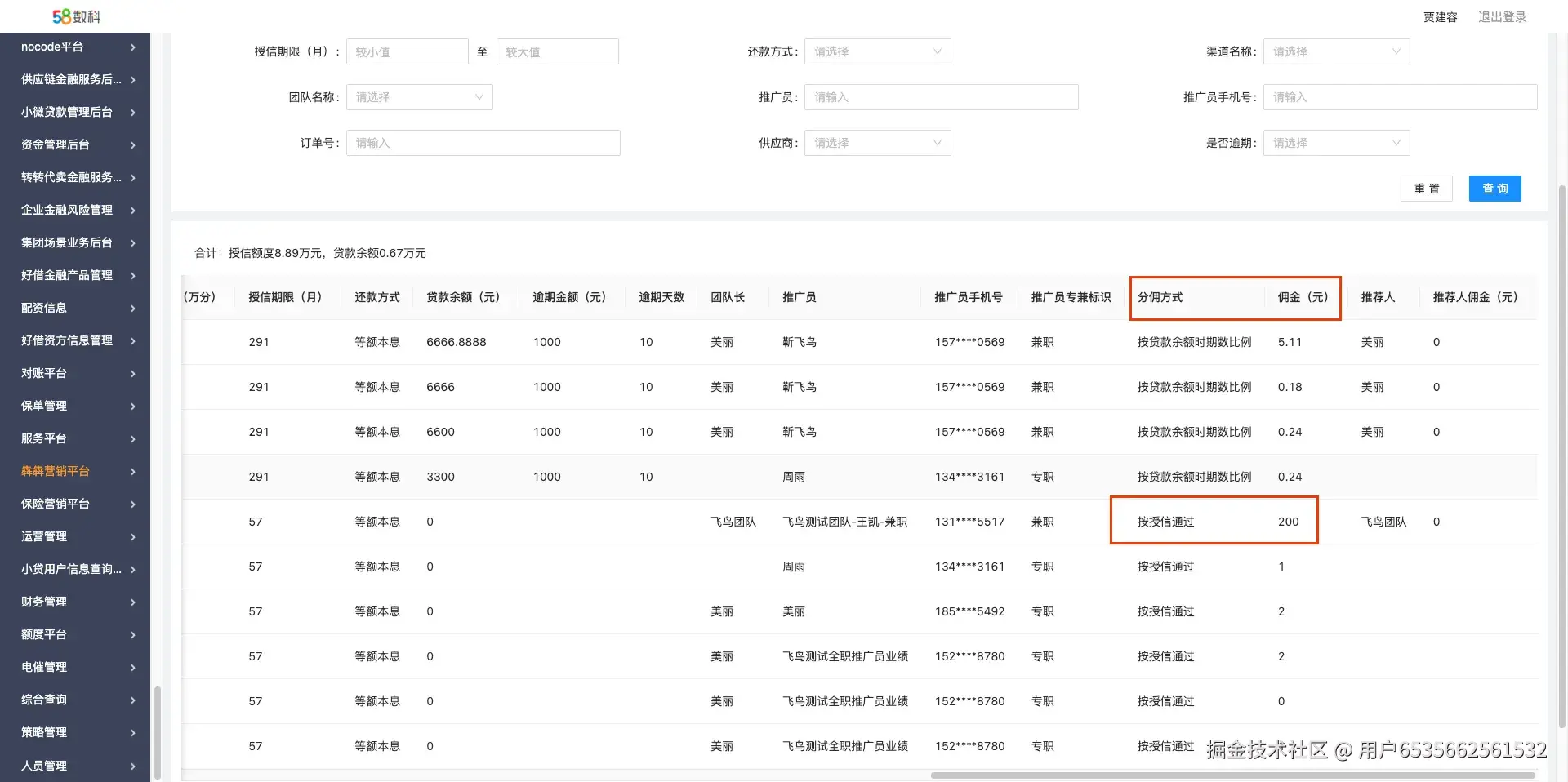Click the 订单号 input field

click(483, 143)
